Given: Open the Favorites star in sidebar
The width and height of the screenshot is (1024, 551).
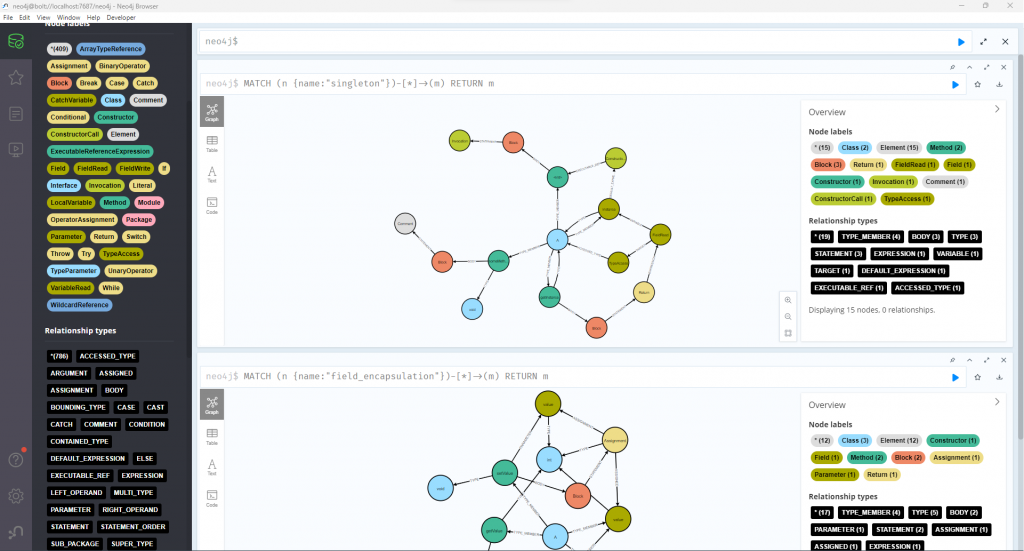Looking at the screenshot, I should pyautogui.click(x=16, y=77).
